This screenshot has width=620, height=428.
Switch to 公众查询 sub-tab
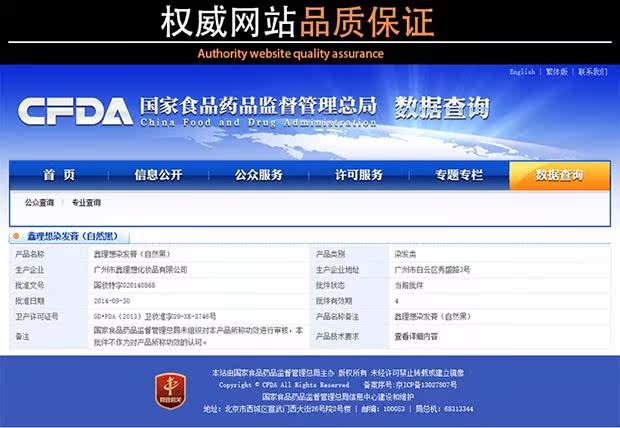coord(39,203)
